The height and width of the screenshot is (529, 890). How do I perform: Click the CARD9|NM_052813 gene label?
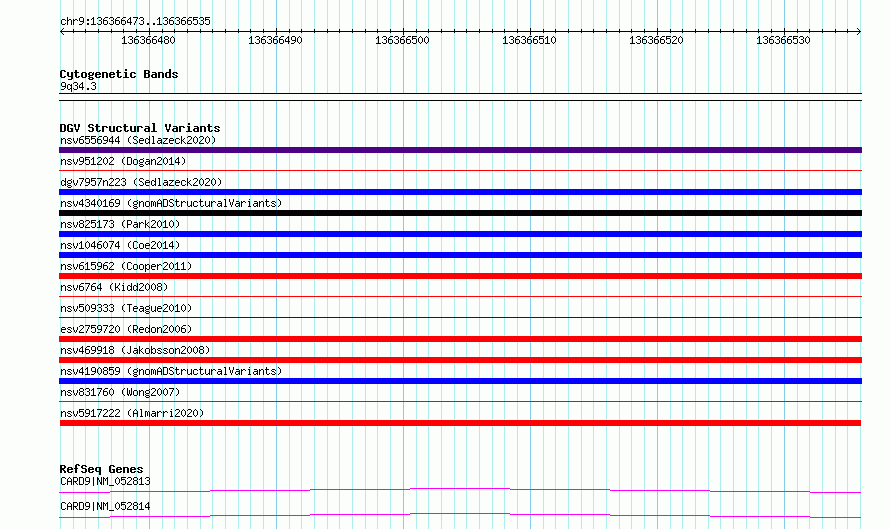coord(105,481)
